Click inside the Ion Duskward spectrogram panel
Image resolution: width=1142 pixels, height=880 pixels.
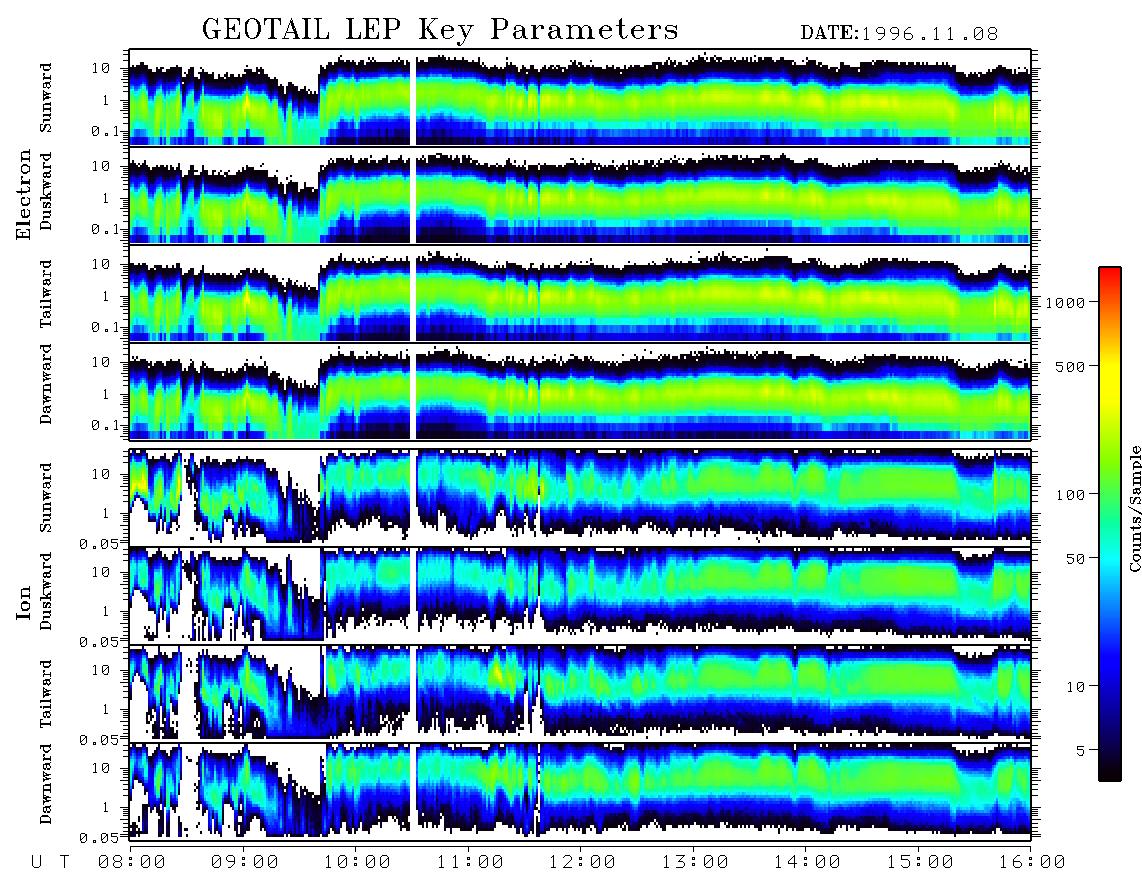tap(580, 595)
